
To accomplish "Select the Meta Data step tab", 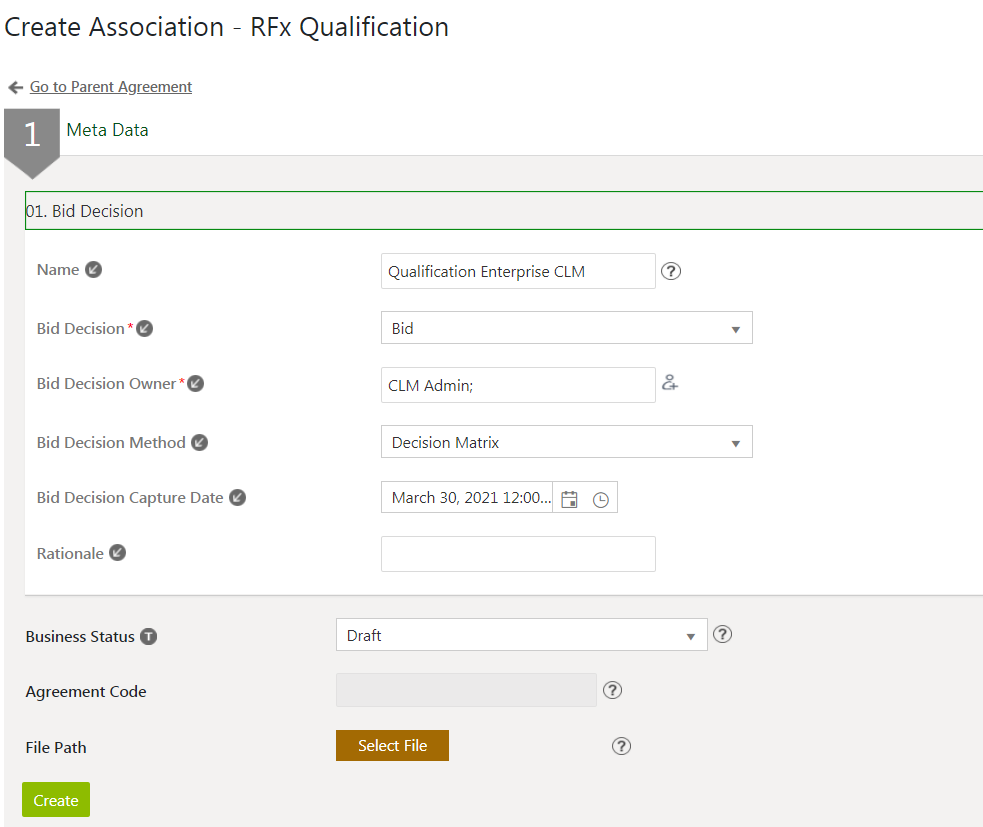I will [x=107, y=130].
